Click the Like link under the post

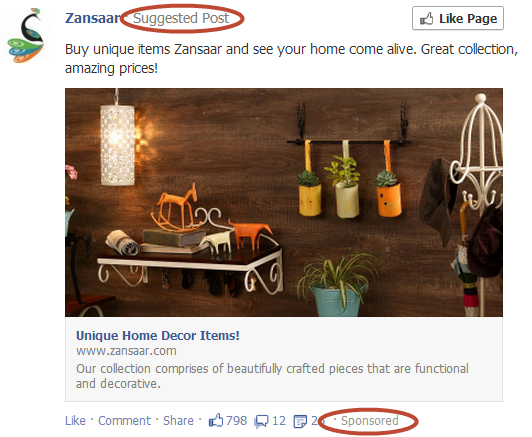(75, 421)
